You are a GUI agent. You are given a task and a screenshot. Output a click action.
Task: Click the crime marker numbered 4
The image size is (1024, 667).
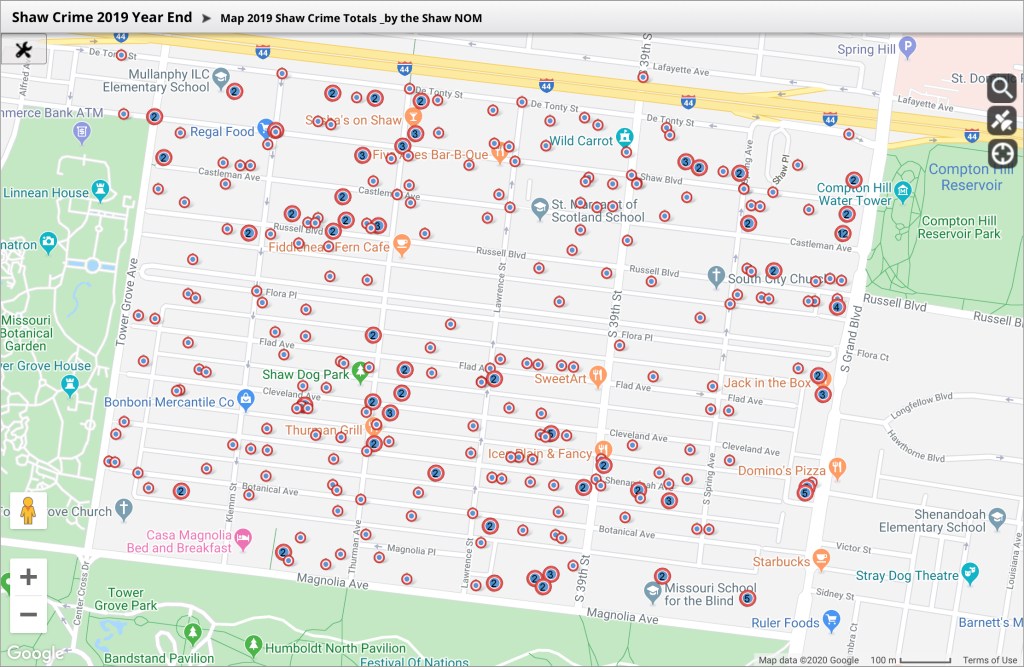(836, 307)
